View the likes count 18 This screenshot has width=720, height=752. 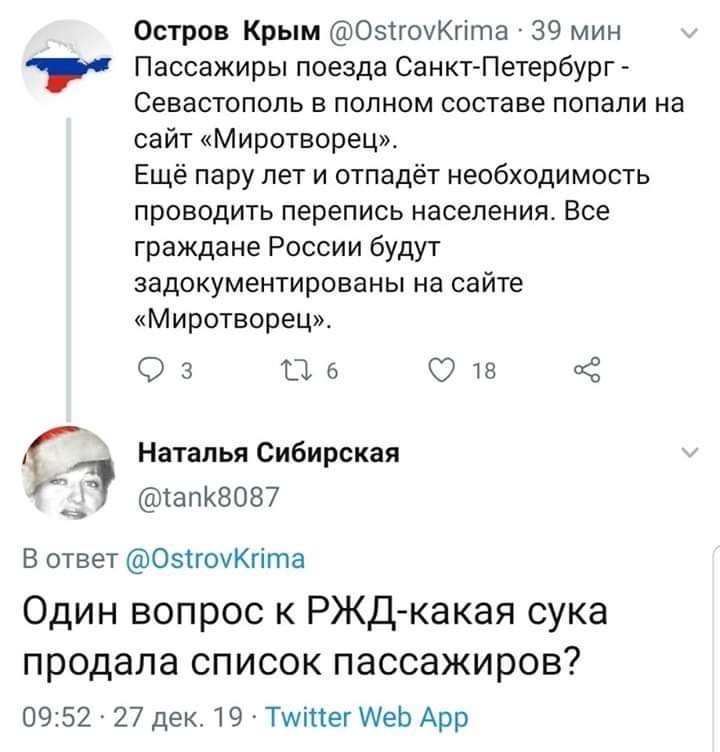484,371
